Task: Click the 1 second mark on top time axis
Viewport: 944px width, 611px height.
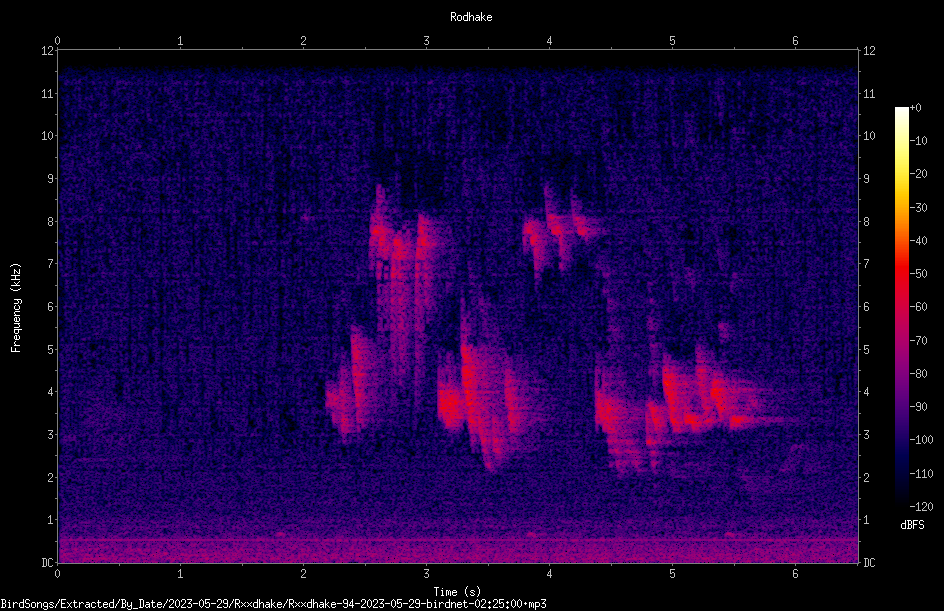Action: (x=180, y=41)
